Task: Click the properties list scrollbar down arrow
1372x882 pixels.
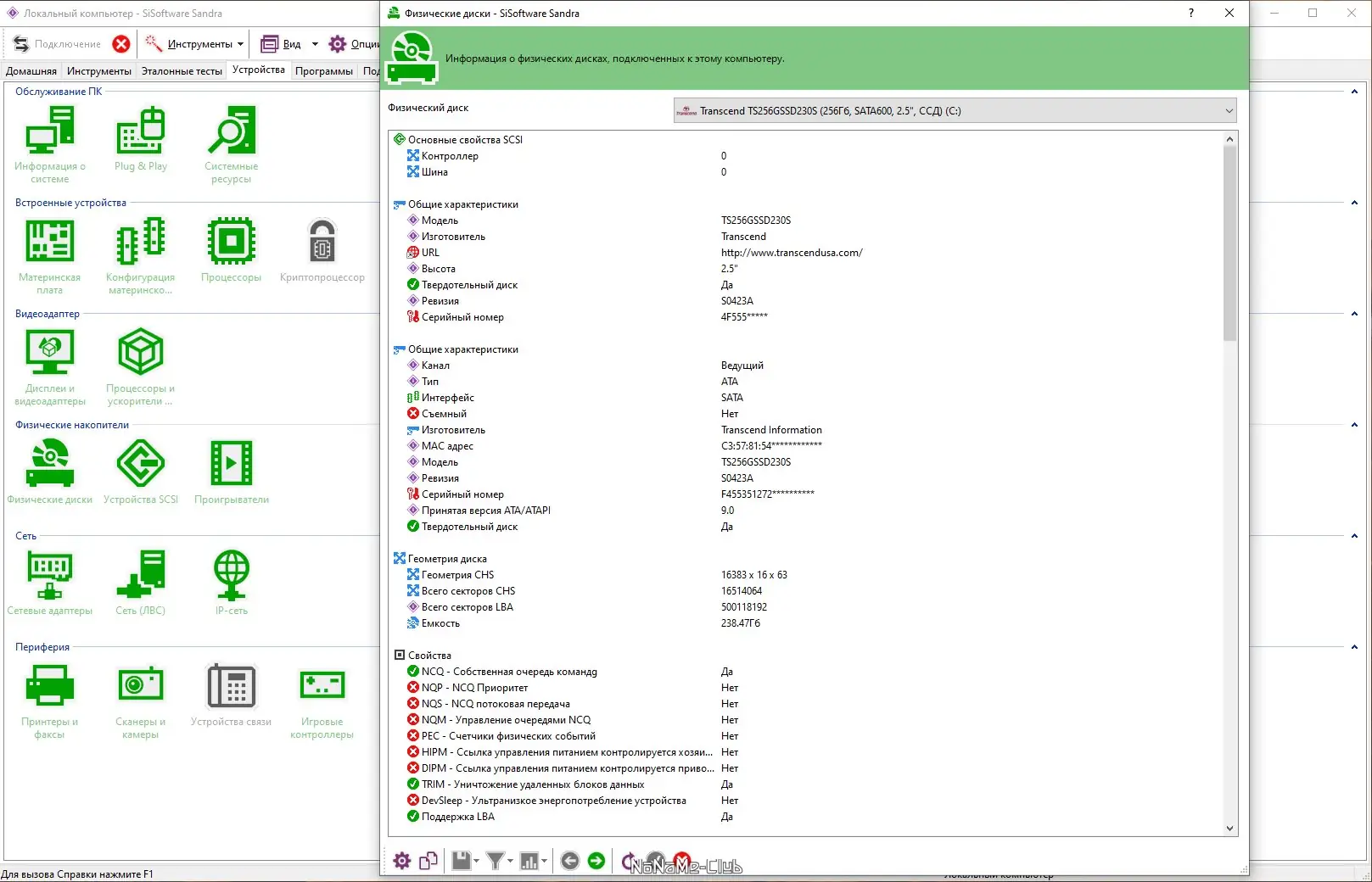Action: [1229, 829]
